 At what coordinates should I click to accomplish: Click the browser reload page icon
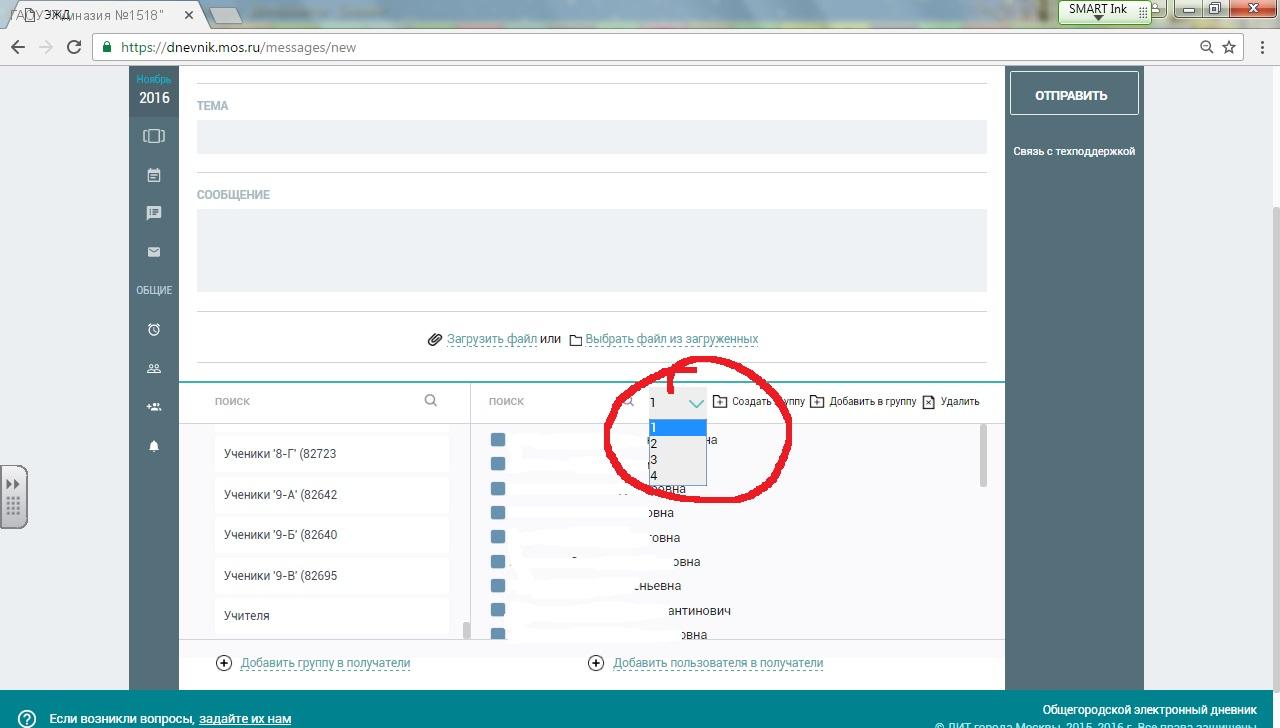click(x=74, y=47)
